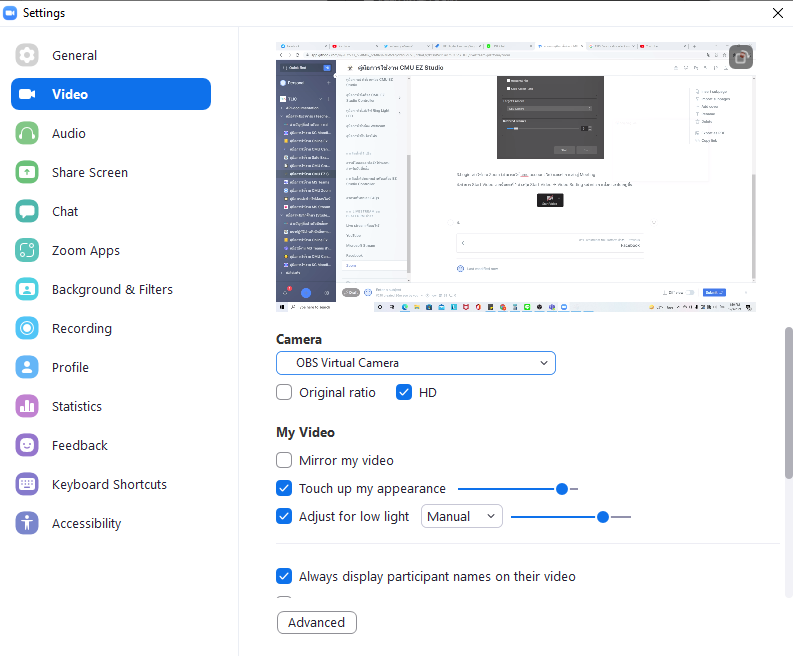Uncheck the HD checkbox
The width and height of the screenshot is (793, 656).
point(404,392)
